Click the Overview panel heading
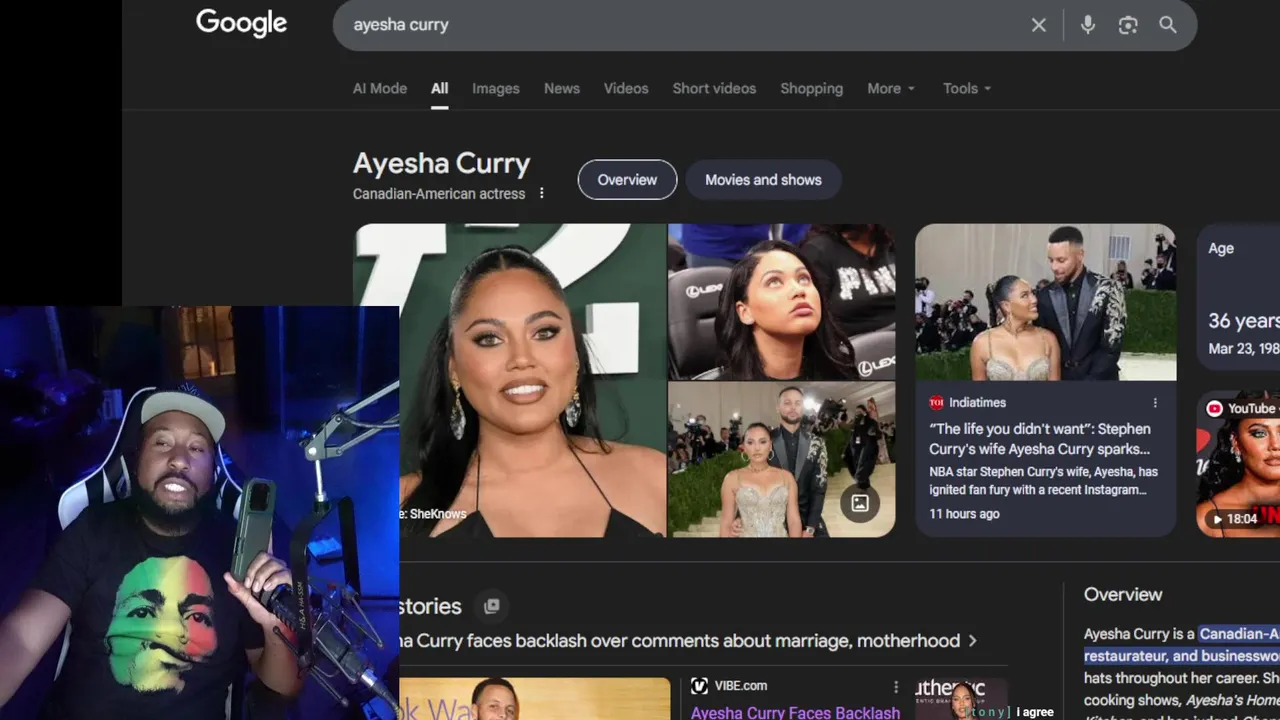 tap(1123, 594)
